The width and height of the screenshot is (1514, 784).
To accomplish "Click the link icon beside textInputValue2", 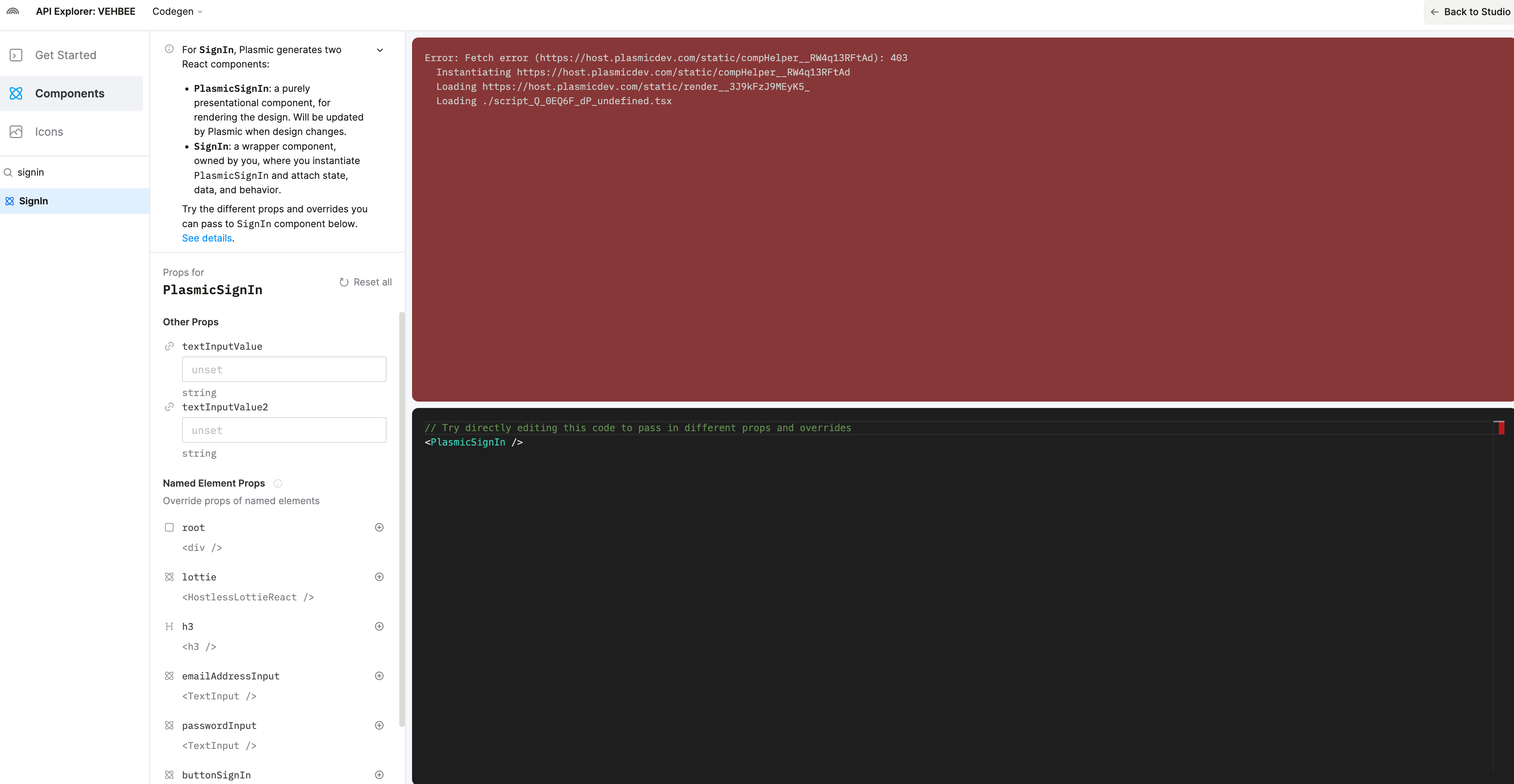I will click(169, 407).
